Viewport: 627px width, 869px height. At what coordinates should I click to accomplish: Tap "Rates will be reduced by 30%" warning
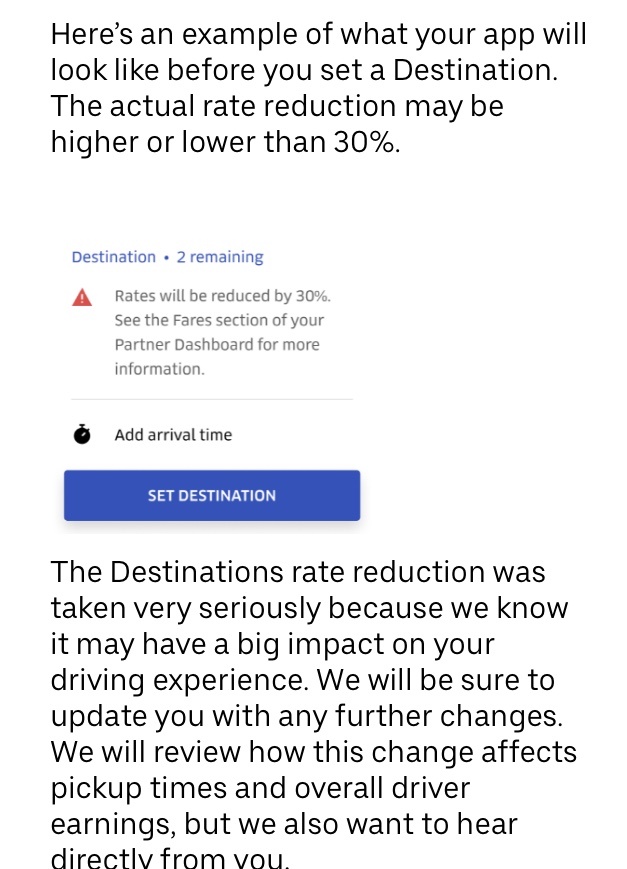pyautogui.click(x=222, y=296)
